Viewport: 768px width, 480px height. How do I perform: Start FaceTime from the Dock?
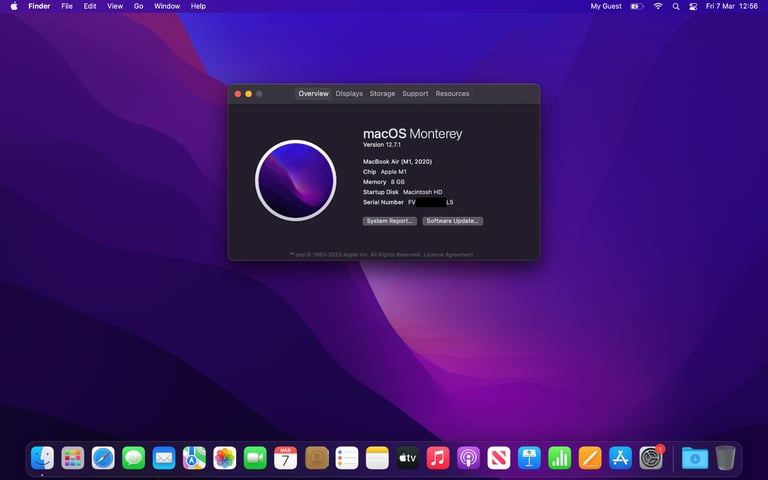click(x=255, y=458)
